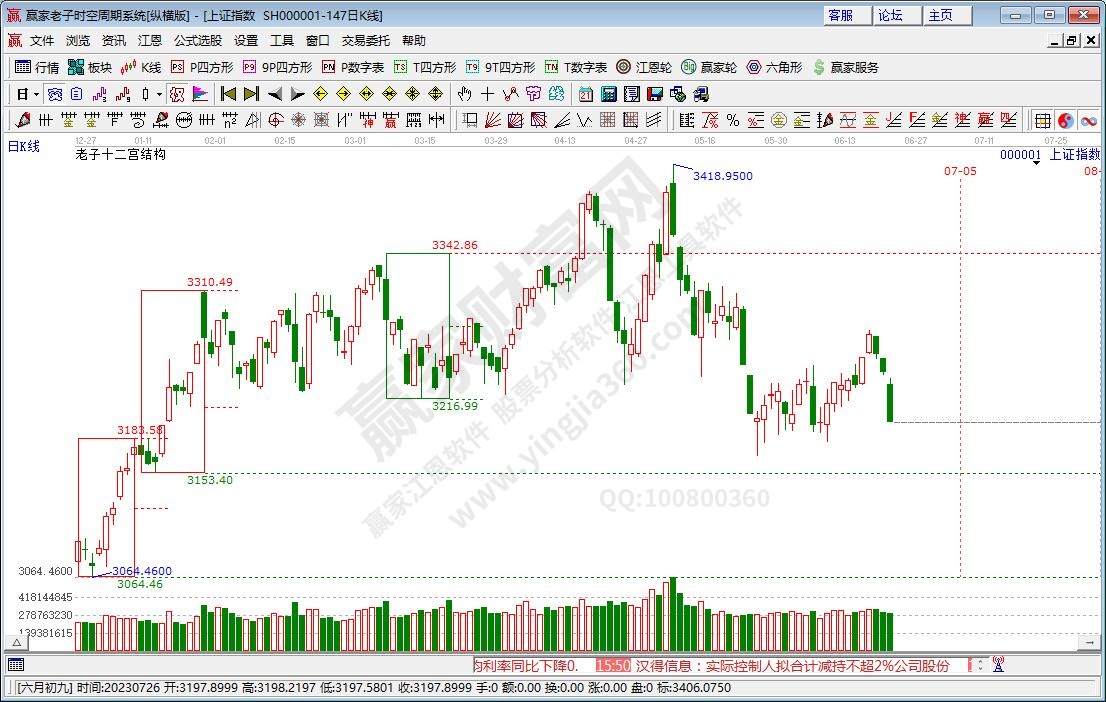Open the 000001 stock code dropdown arrow
Screen dimensions: 1106x702
coord(1037,161)
